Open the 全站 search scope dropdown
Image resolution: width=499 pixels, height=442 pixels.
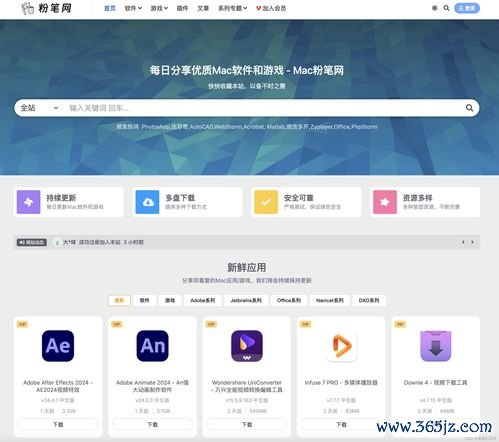39,108
